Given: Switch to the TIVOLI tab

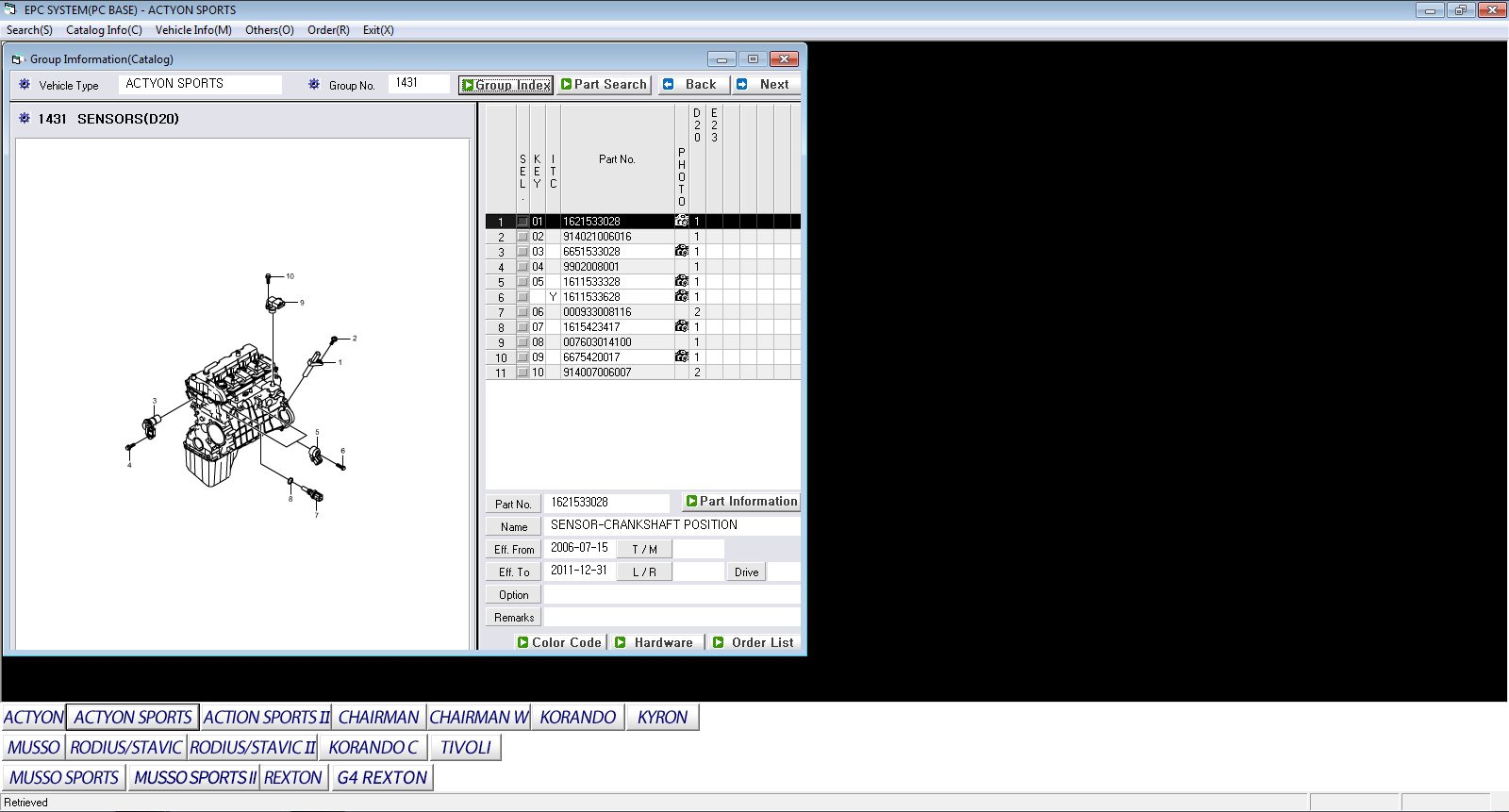Looking at the screenshot, I should [x=466, y=748].
